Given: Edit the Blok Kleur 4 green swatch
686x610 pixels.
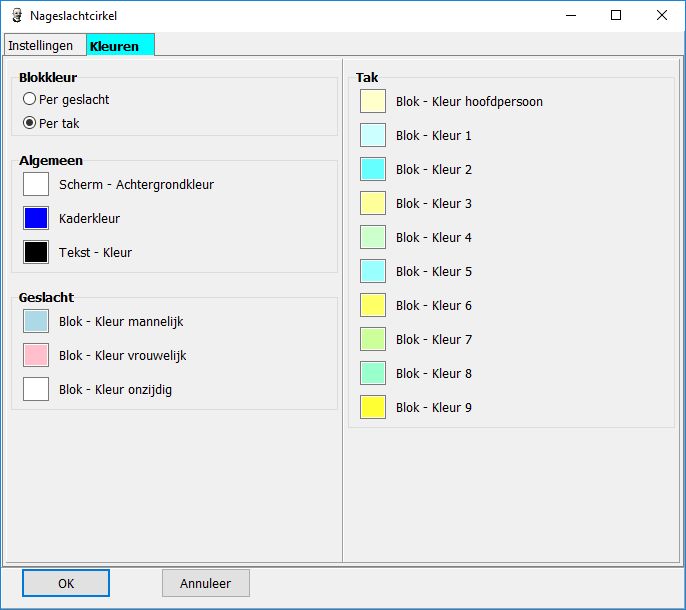Looking at the screenshot, I should point(373,237).
